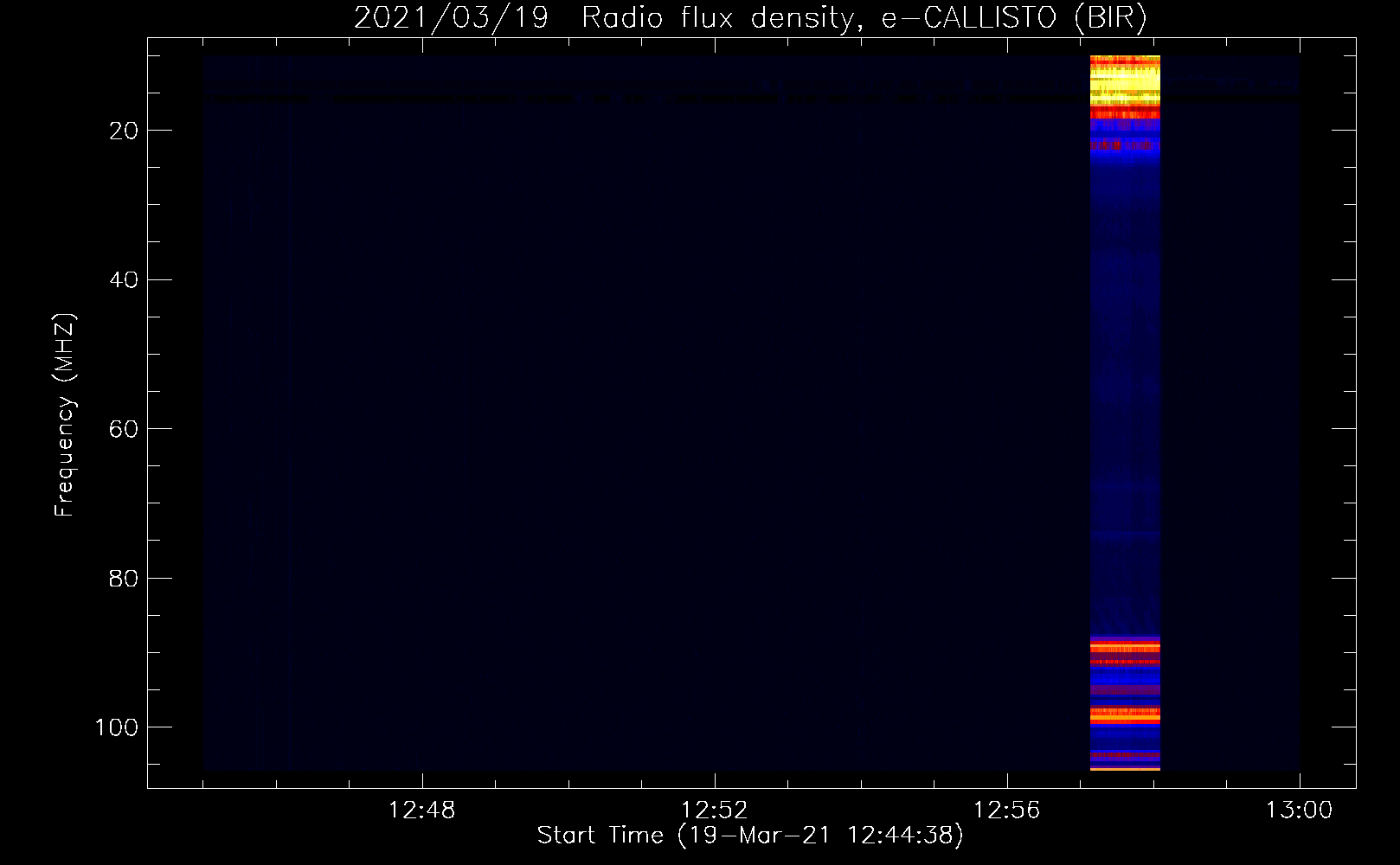Click the 12:52 time tick label
1400x865 pixels.
pyautogui.click(x=714, y=811)
